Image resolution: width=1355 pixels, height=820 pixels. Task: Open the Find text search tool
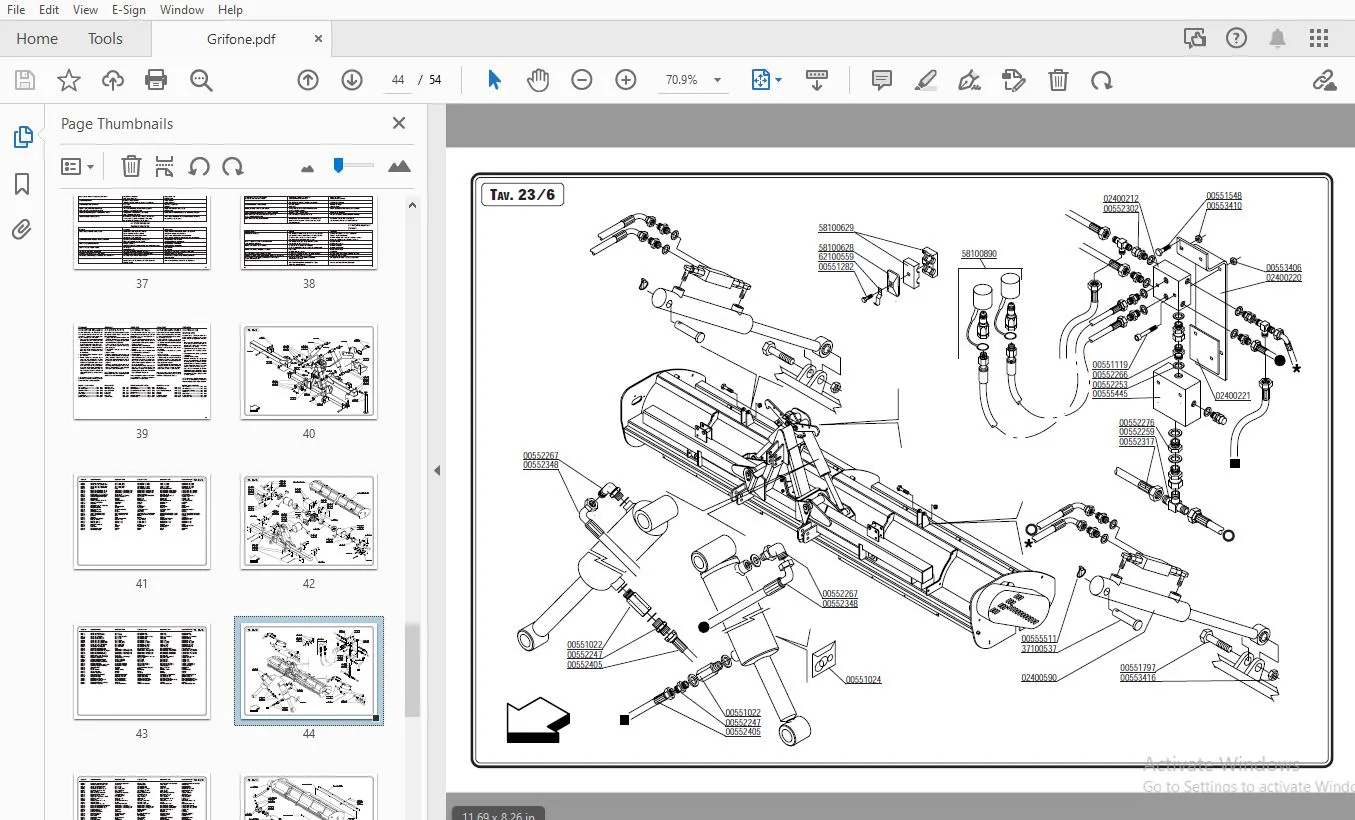[x=201, y=81]
